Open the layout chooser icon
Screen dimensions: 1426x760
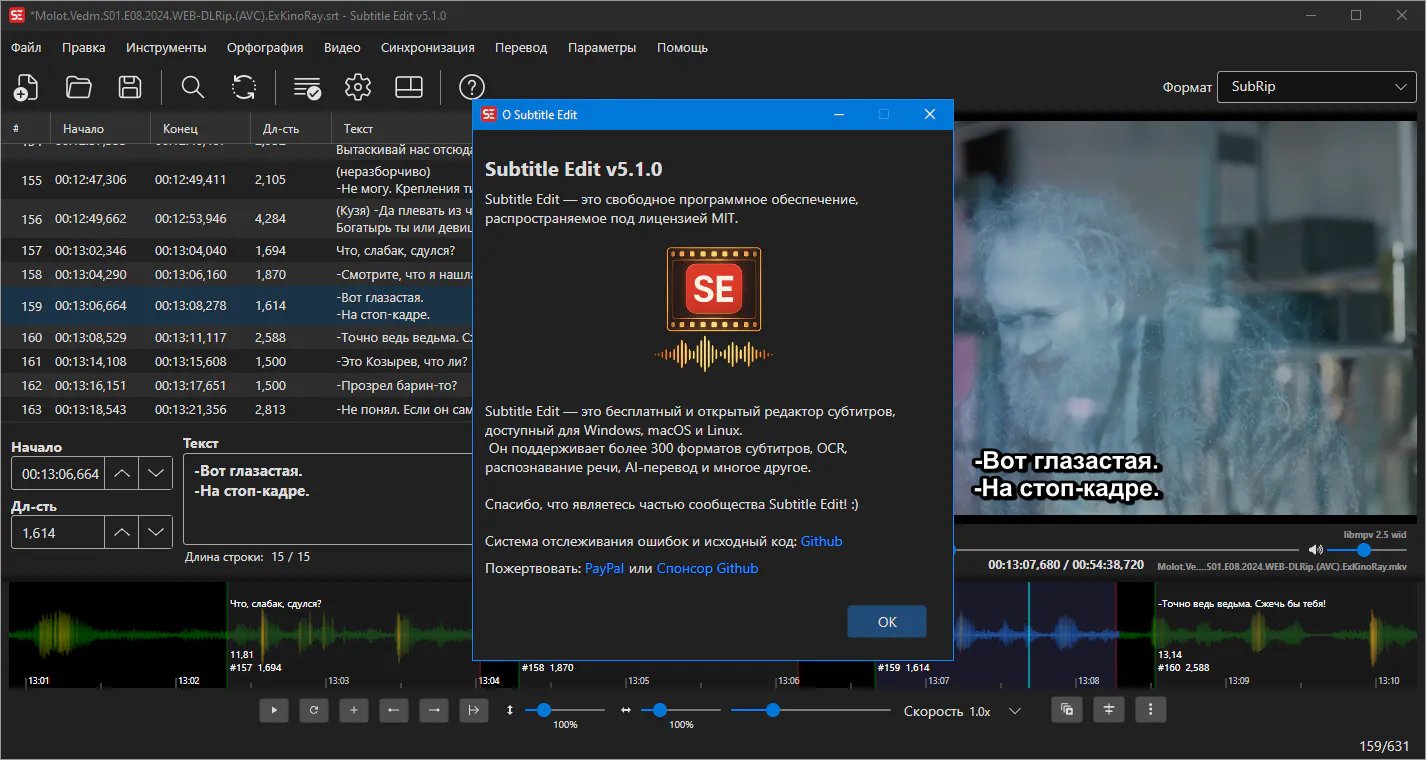[409, 87]
